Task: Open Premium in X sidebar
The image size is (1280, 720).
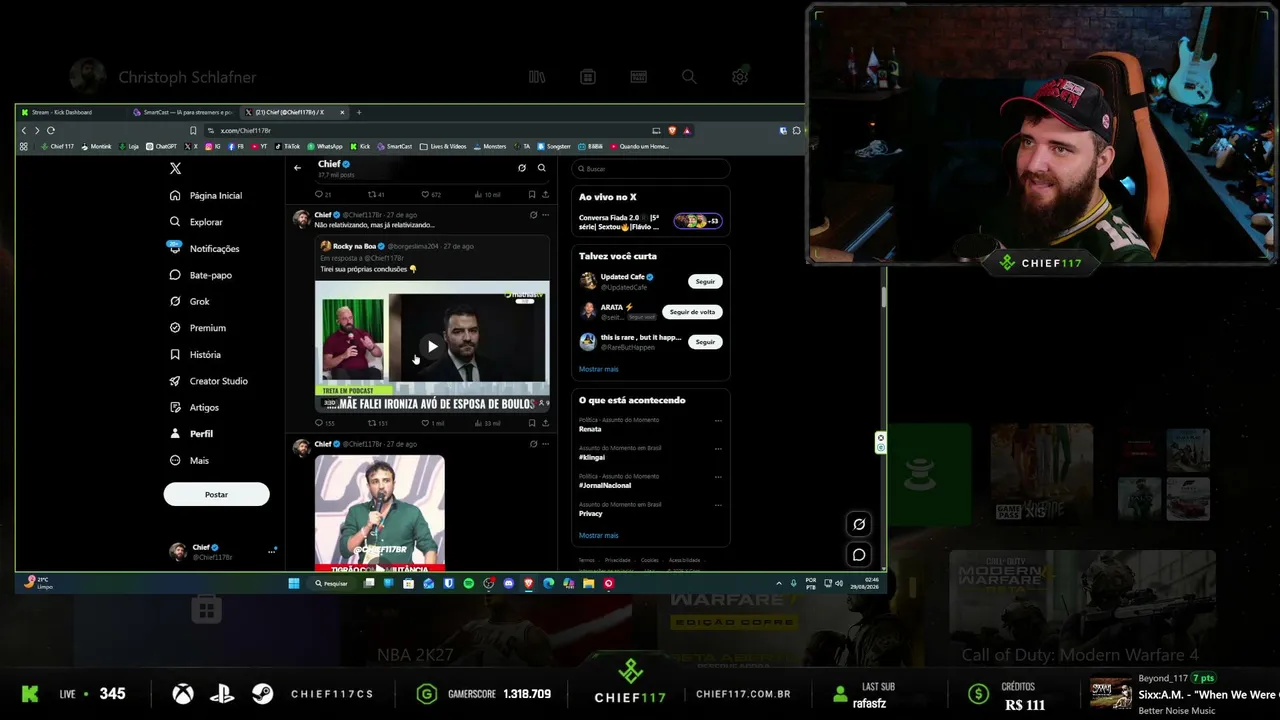Action: [x=198, y=328]
